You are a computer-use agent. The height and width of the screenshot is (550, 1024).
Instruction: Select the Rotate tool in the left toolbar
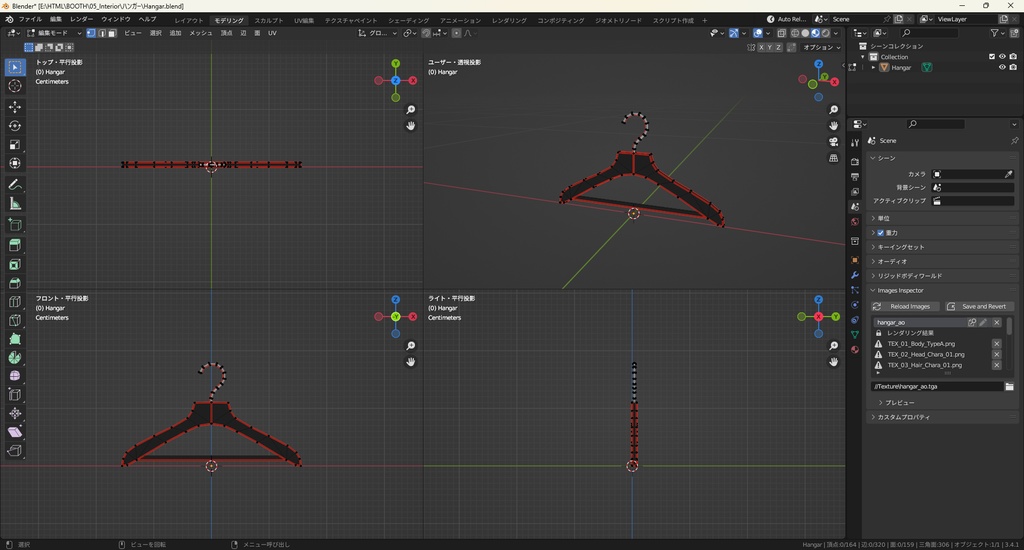15,125
